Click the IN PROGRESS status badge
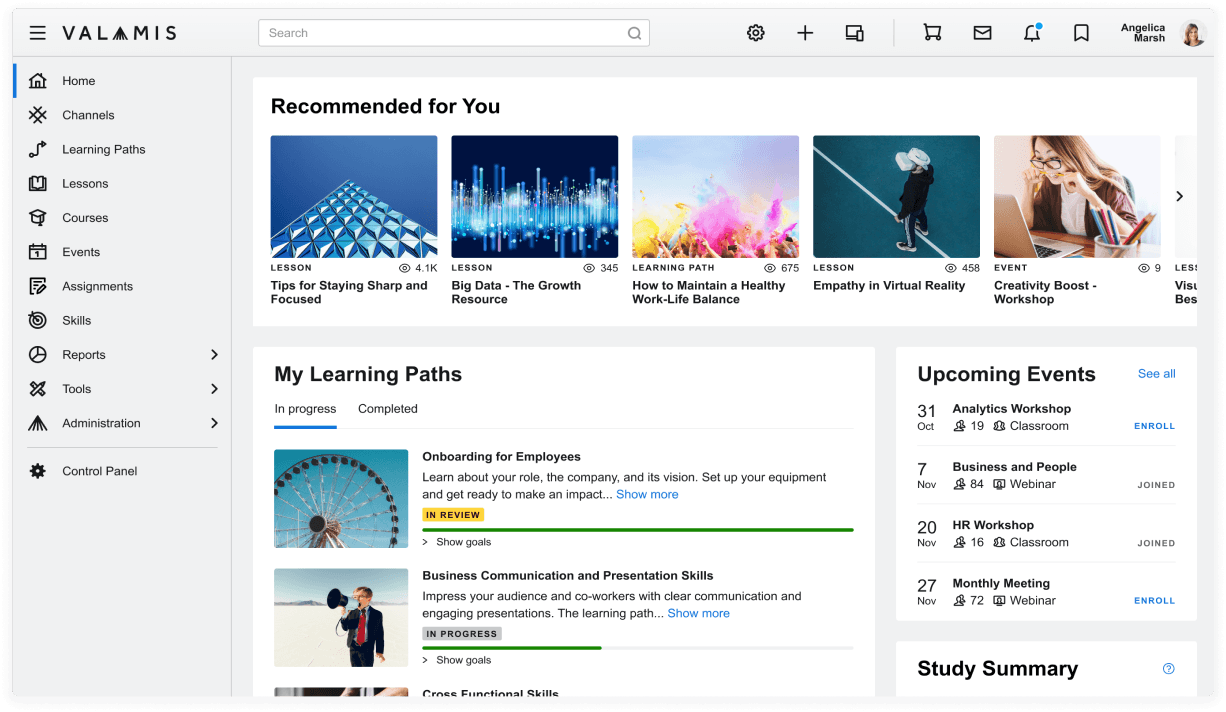This screenshot has height=712, width=1226. click(x=461, y=634)
